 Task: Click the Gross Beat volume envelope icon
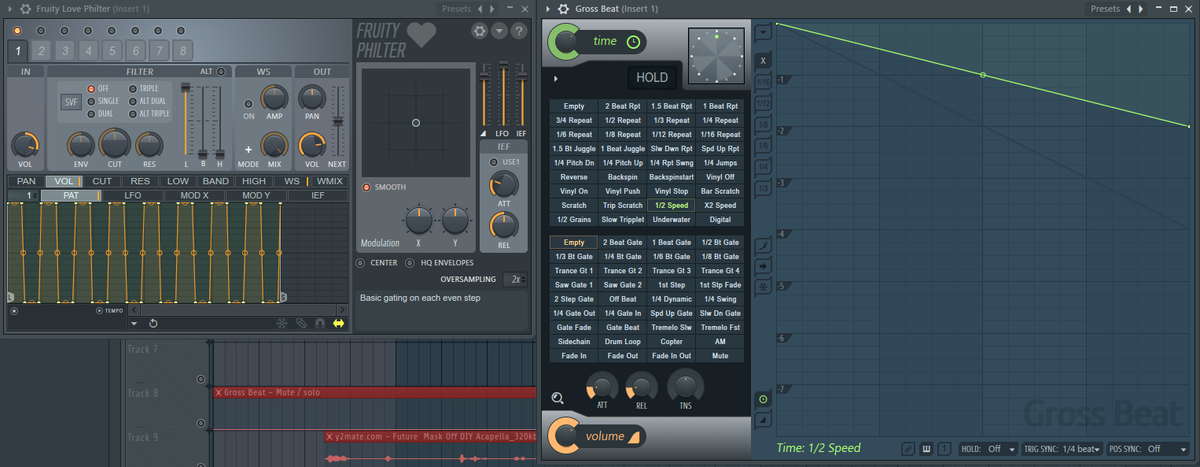coord(633,437)
